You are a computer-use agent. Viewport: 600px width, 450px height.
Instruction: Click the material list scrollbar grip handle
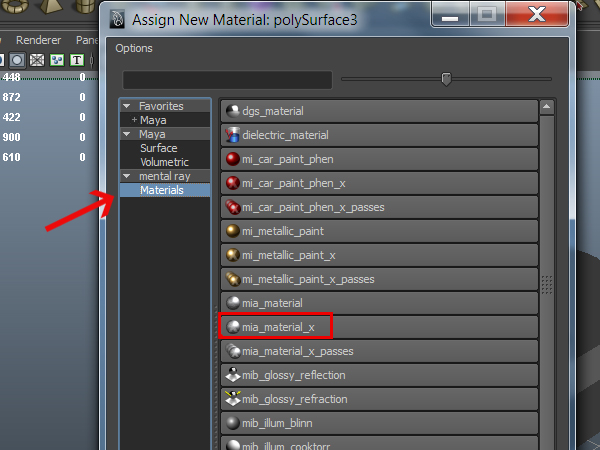547,285
